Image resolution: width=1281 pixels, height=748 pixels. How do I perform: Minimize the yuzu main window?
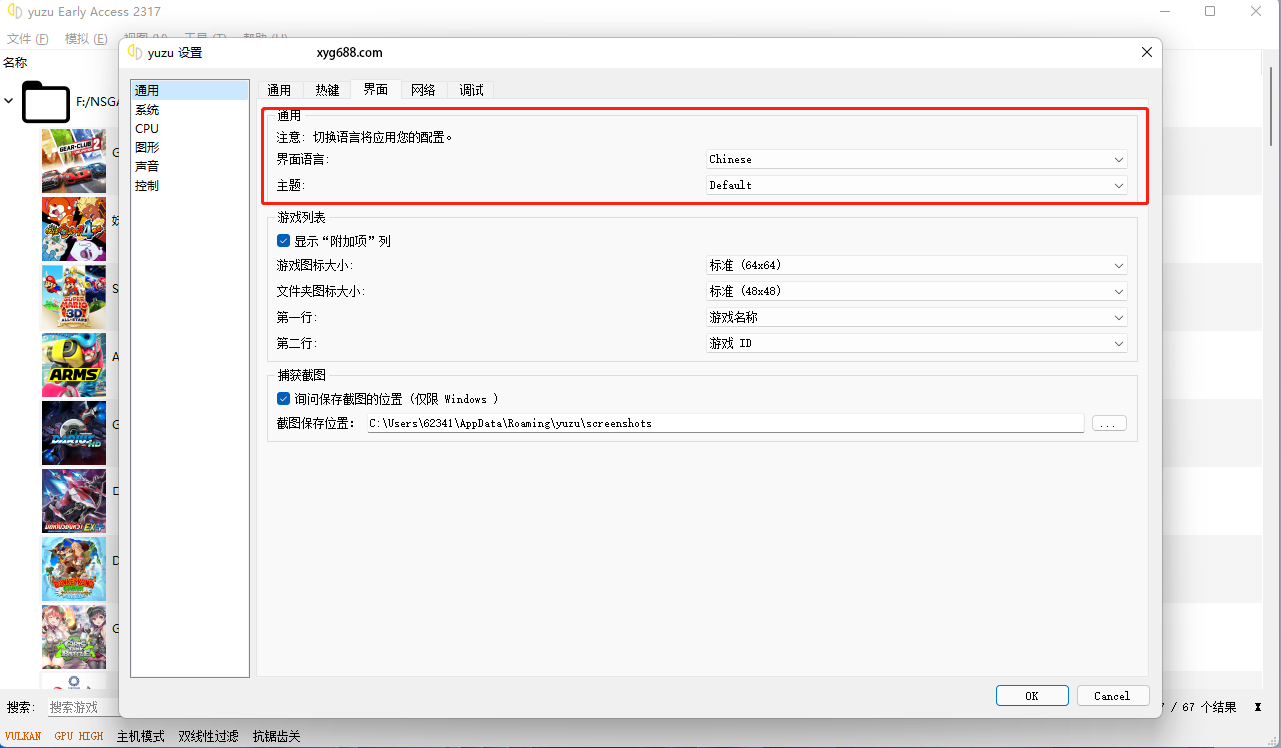[x=1165, y=11]
